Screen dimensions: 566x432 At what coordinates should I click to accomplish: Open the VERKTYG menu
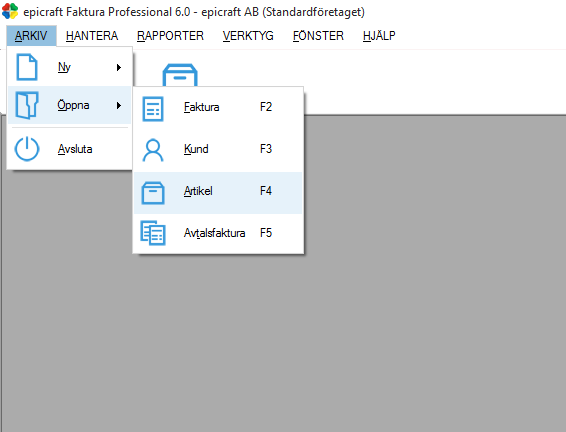click(248, 36)
